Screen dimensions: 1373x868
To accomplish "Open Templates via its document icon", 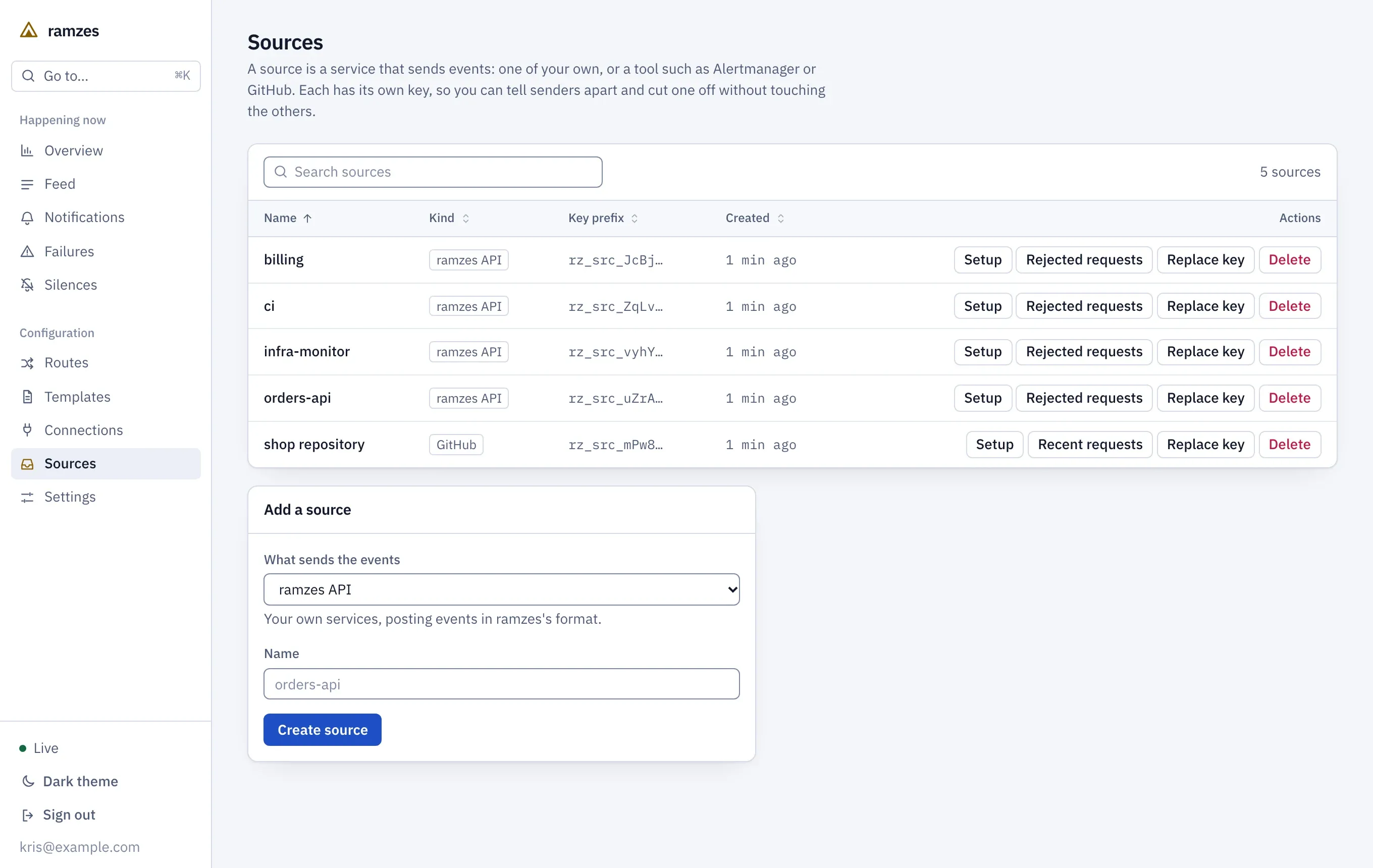I will 27,397.
